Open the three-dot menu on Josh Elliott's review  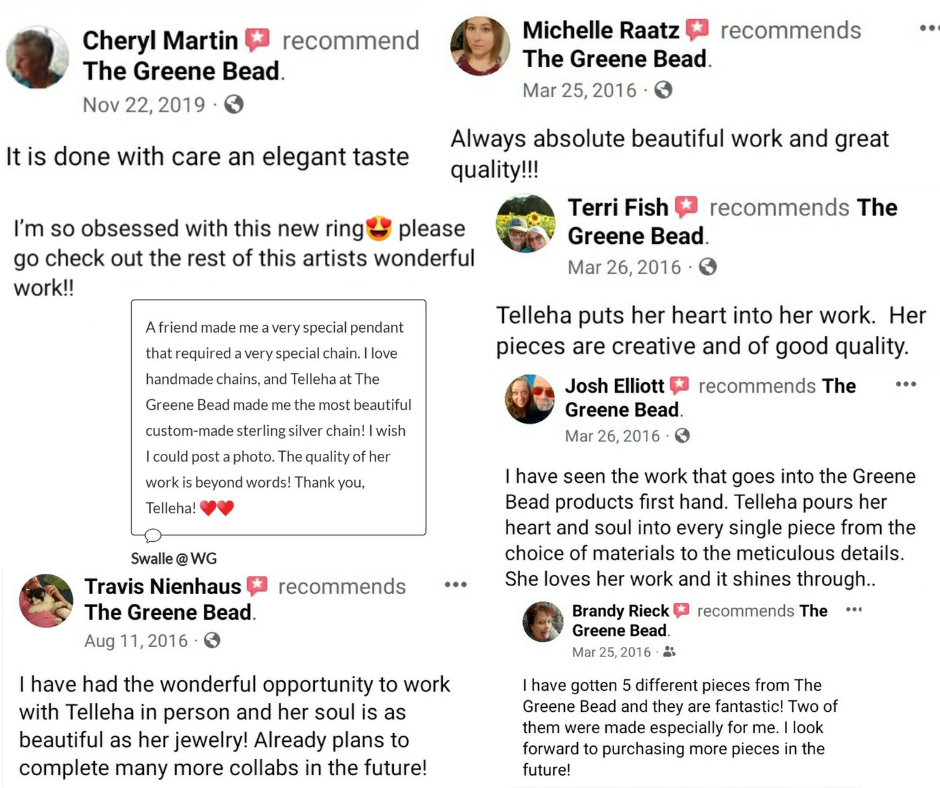[906, 385]
